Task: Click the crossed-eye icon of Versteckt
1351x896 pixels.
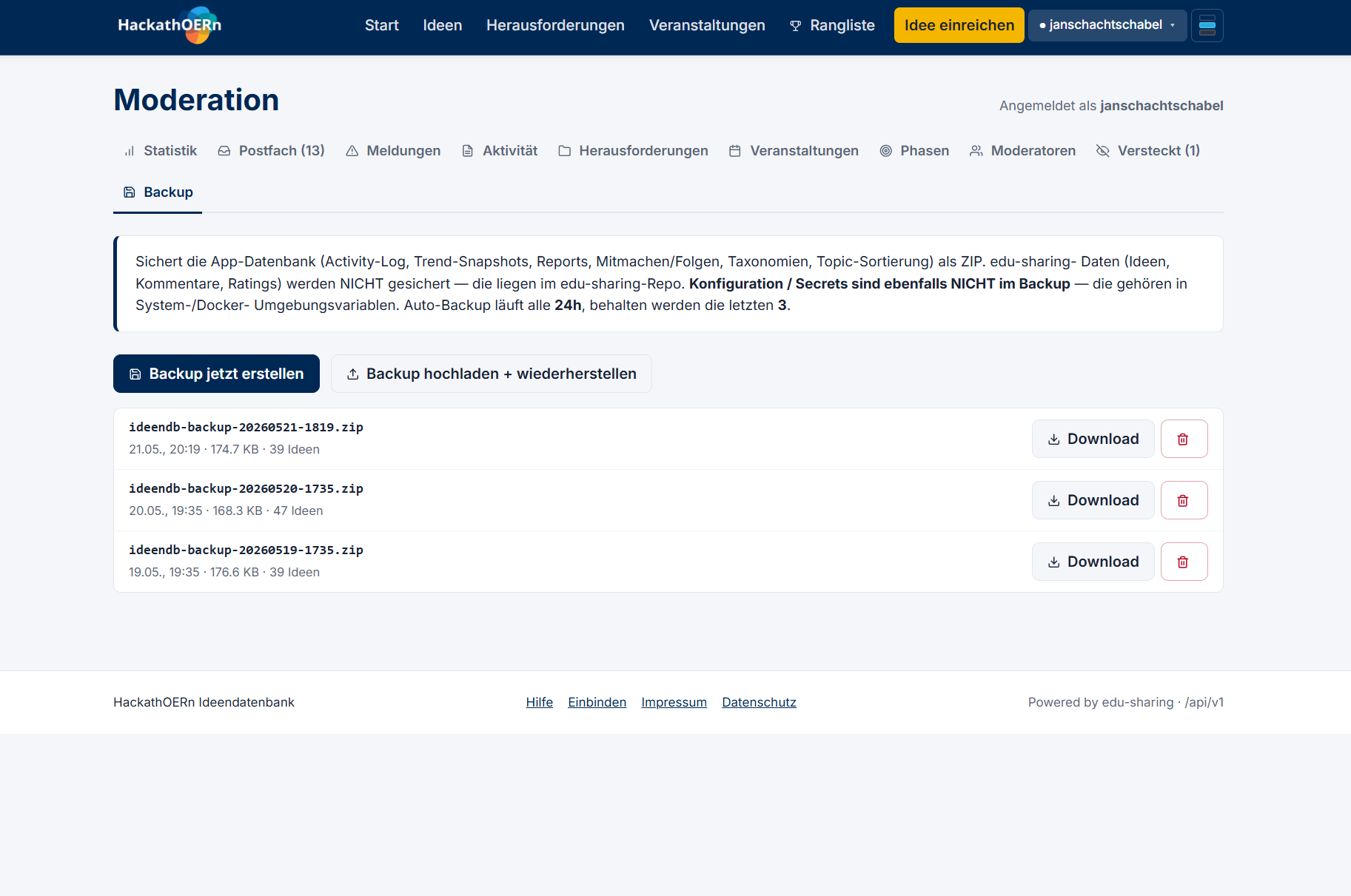Action: [x=1103, y=151]
